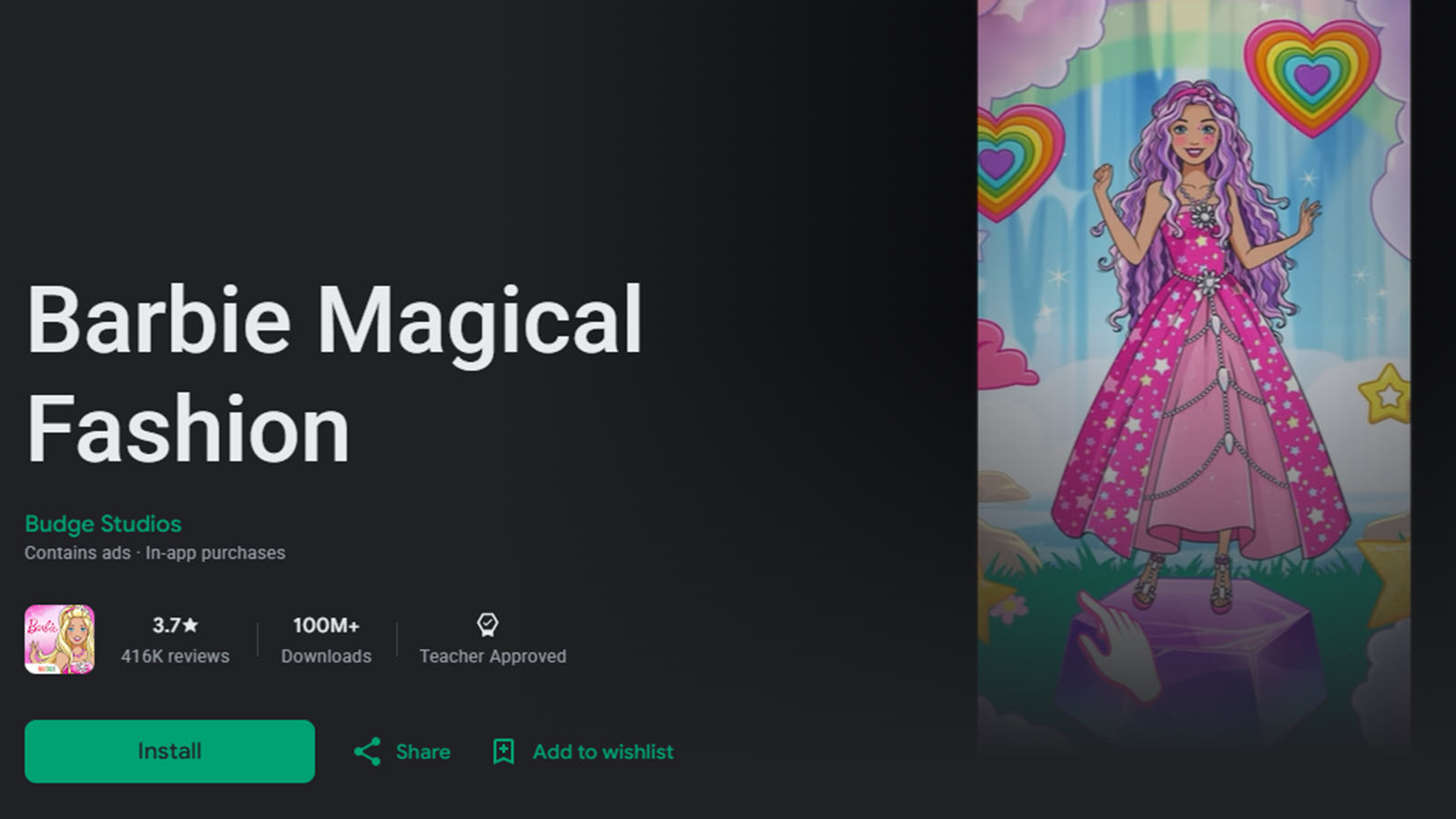Click the 3.7 star rating
This screenshot has height=819, width=1456.
coord(175,625)
